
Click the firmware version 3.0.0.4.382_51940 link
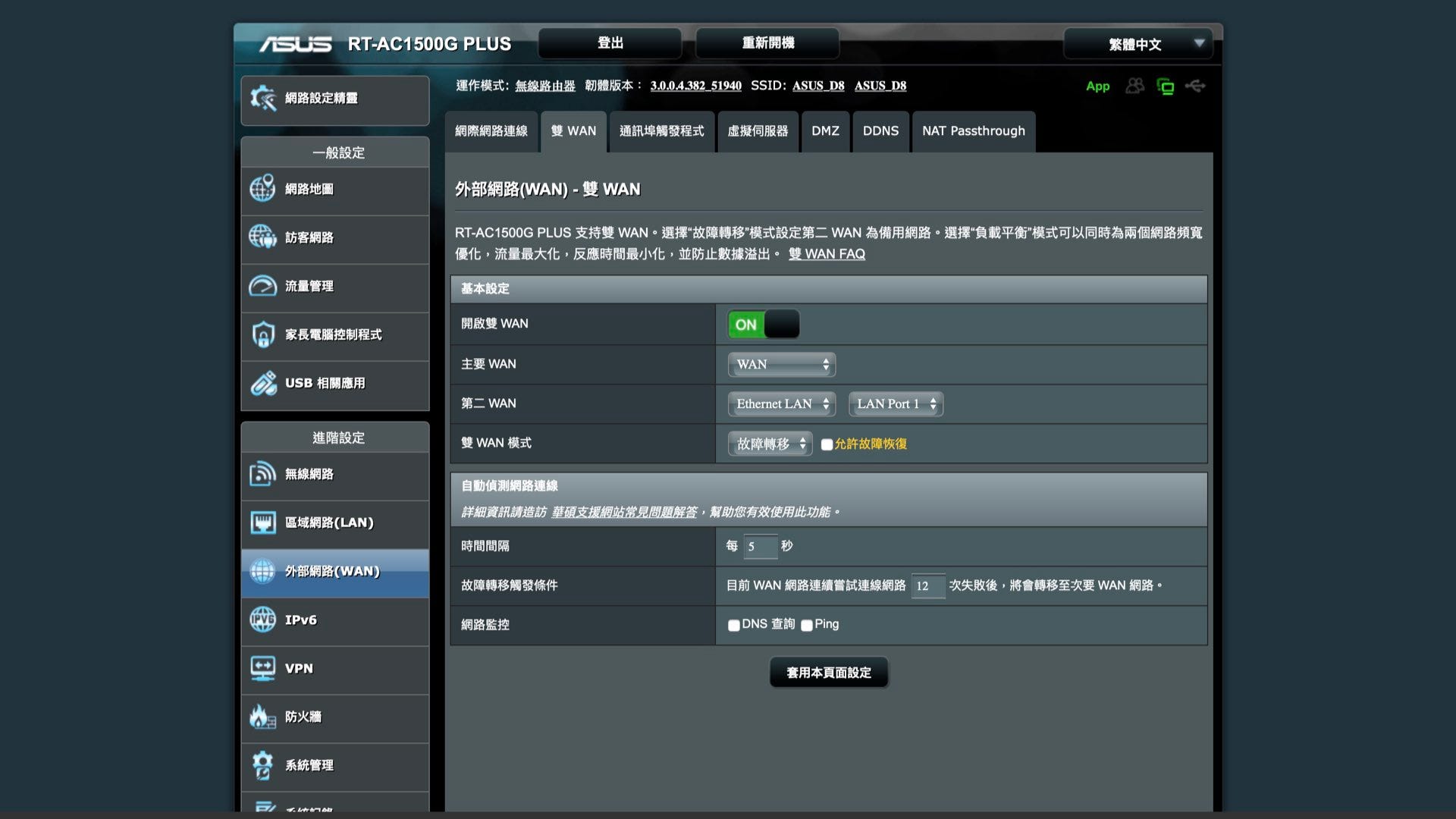click(x=695, y=86)
